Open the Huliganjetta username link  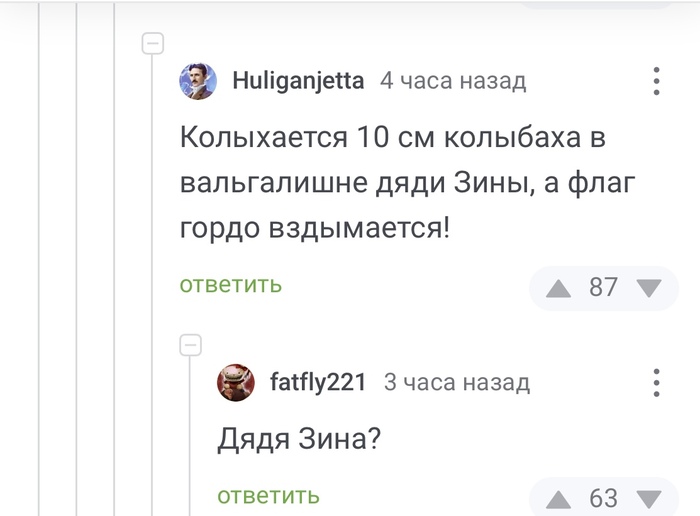tap(298, 81)
